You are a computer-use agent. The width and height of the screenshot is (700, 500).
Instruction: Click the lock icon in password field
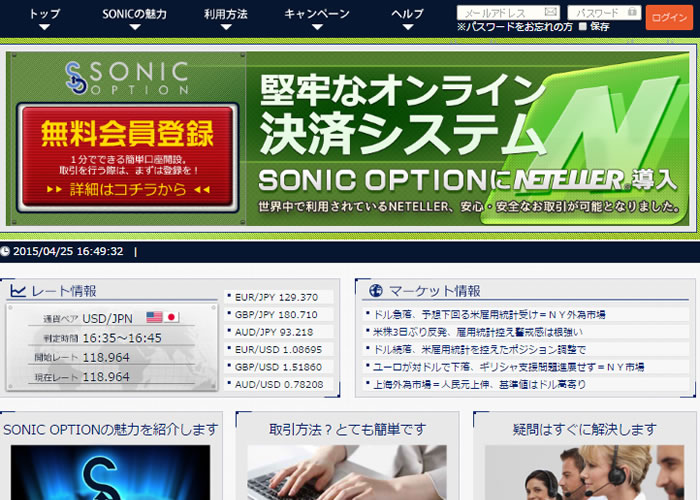point(632,12)
